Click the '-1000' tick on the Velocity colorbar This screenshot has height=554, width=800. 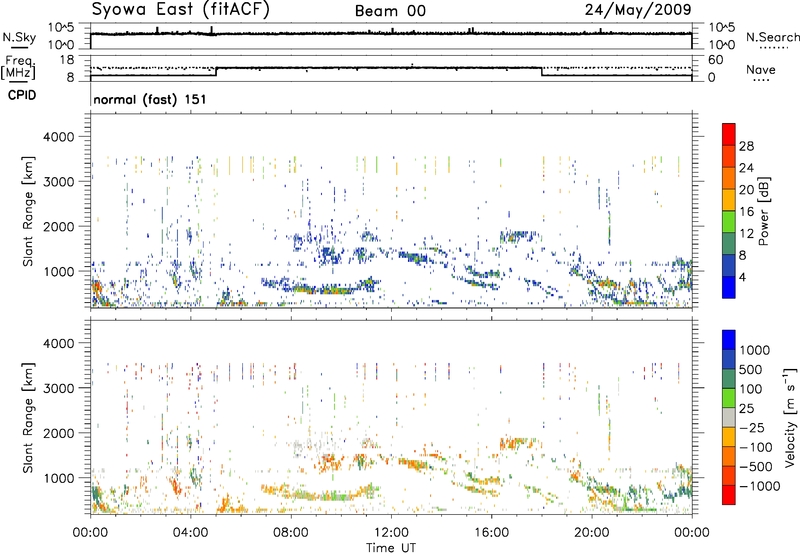coord(760,486)
